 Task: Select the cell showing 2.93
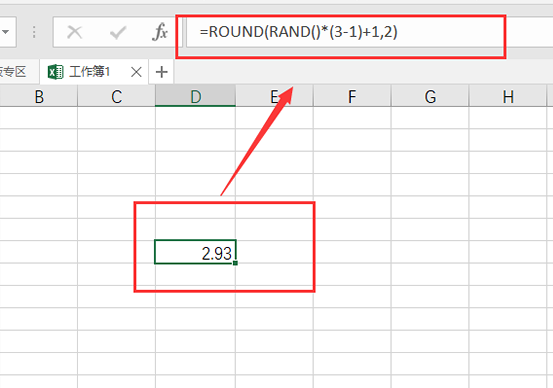coord(195,252)
